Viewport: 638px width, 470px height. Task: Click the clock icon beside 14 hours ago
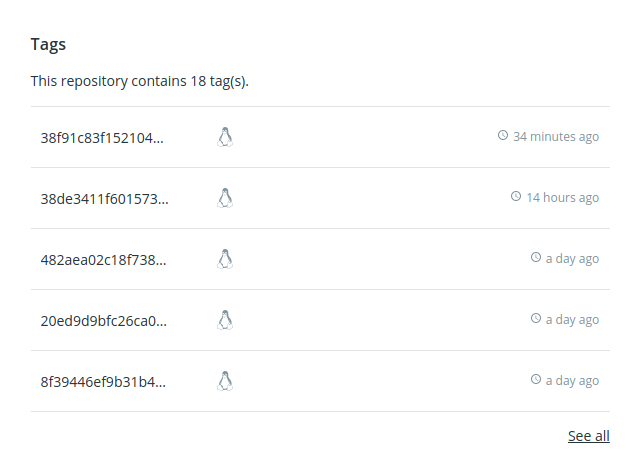(516, 197)
